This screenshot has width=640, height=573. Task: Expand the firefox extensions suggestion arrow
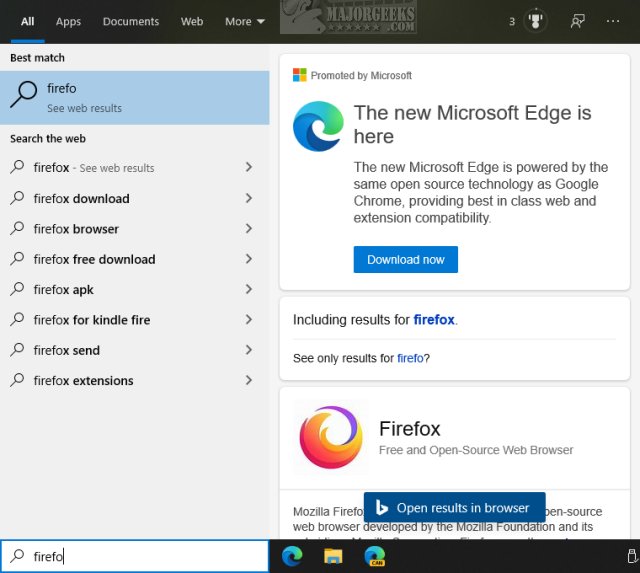click(x=249, y=380)
